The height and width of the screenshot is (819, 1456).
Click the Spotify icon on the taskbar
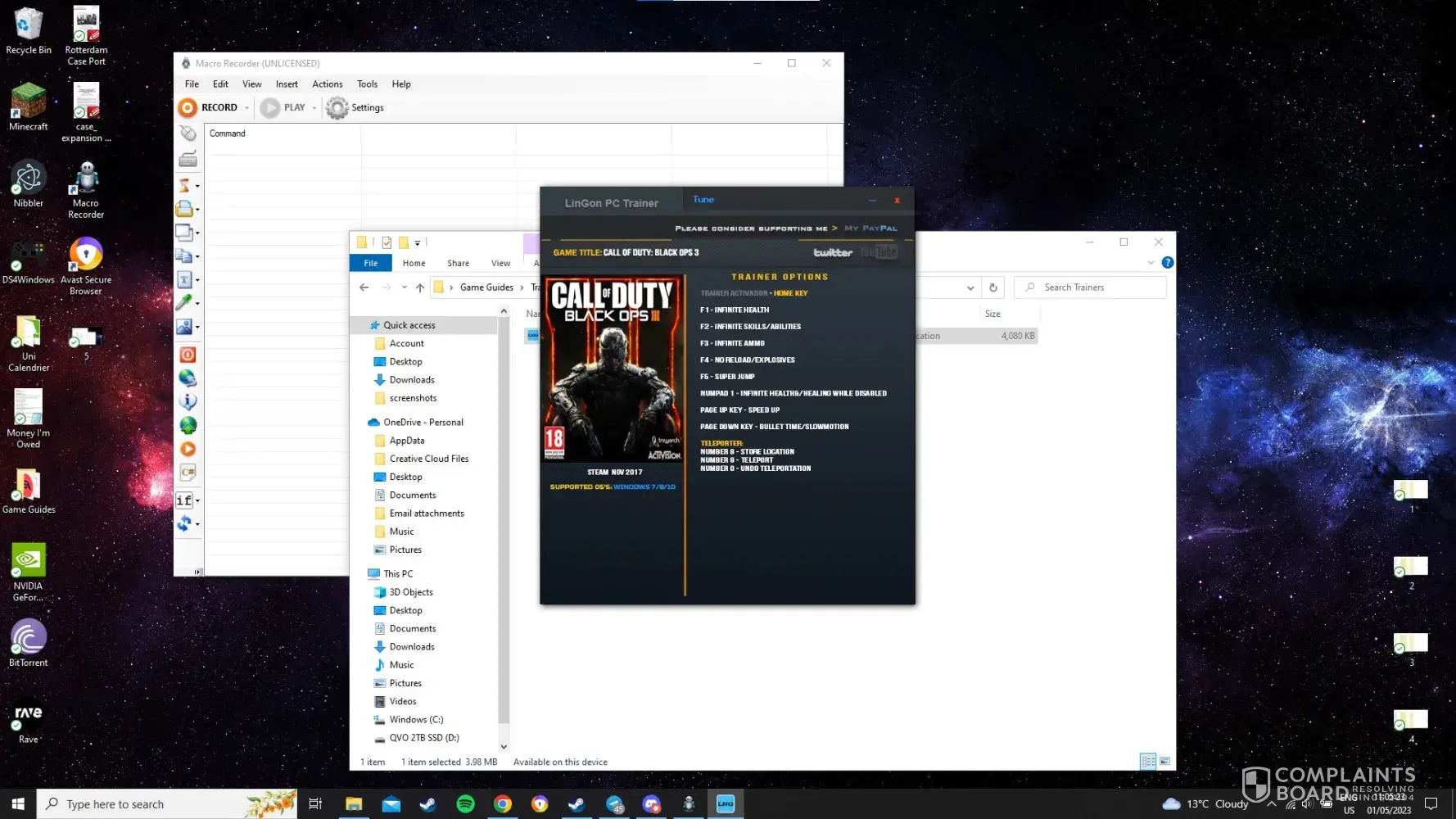[x=465, y=804]
